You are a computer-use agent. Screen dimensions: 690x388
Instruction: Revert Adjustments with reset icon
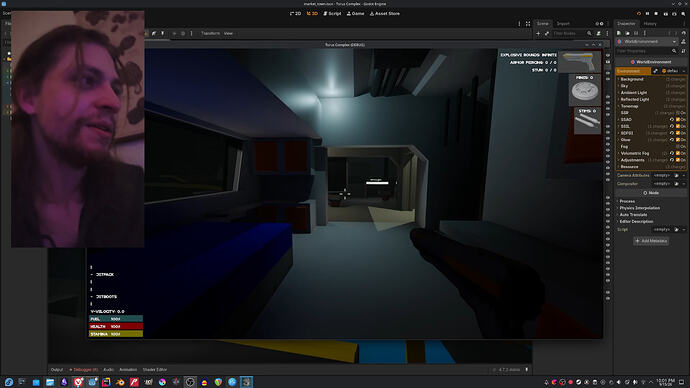[672, 160]
